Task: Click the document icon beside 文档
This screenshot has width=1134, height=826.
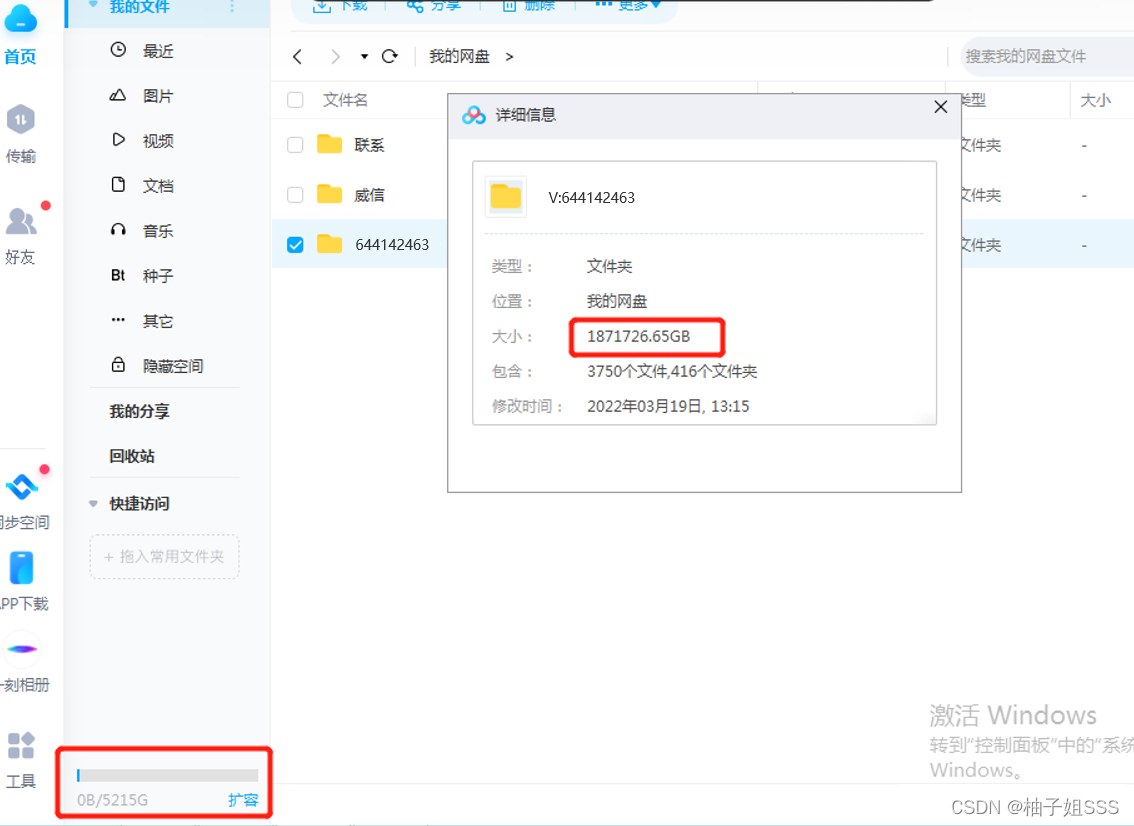Action: 118,184
